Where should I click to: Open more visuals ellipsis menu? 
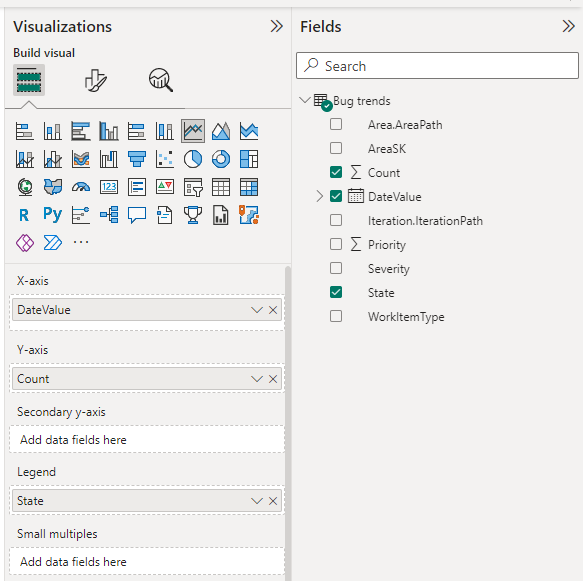81,242
